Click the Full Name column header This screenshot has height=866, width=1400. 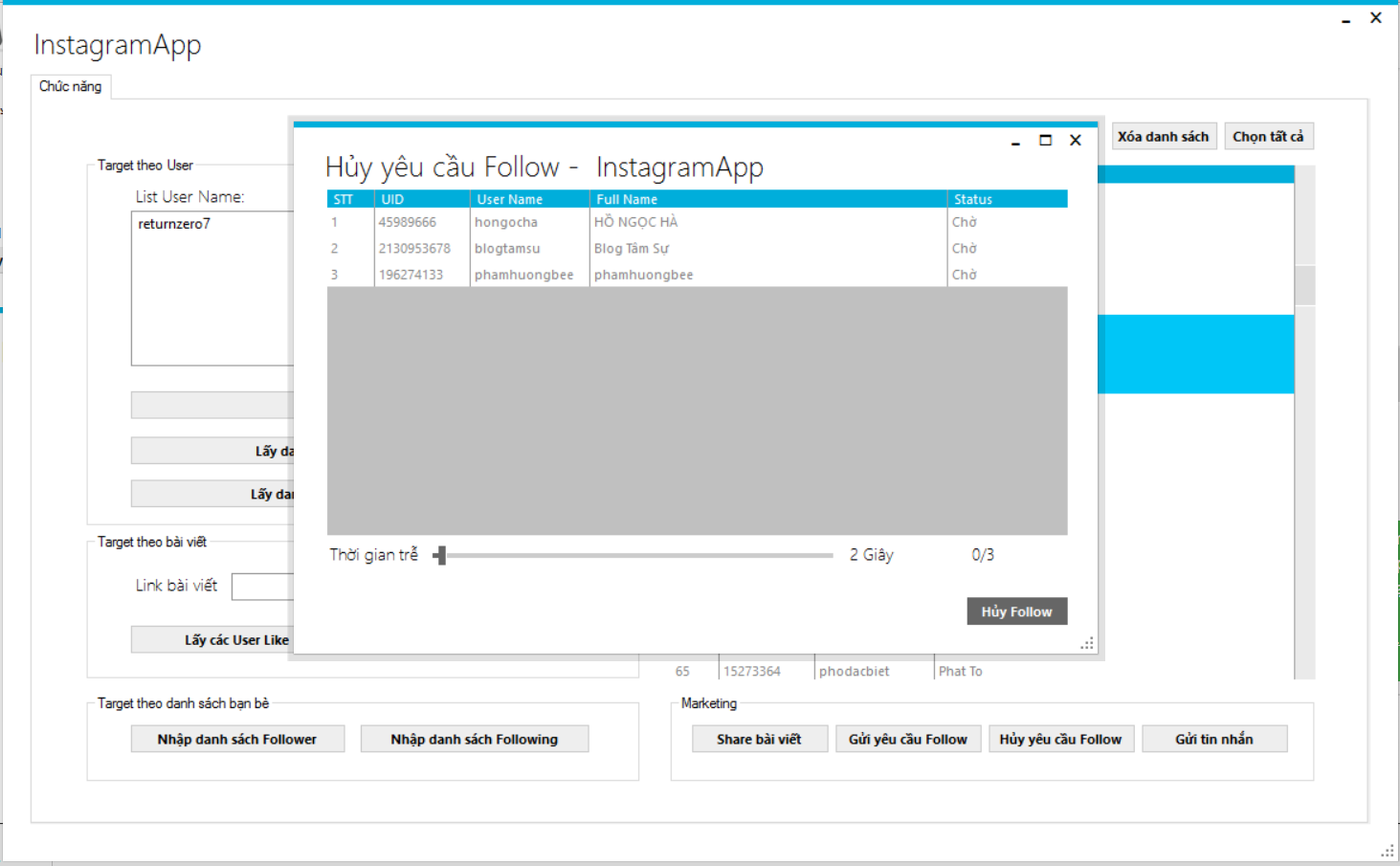[x=768, y=199]
